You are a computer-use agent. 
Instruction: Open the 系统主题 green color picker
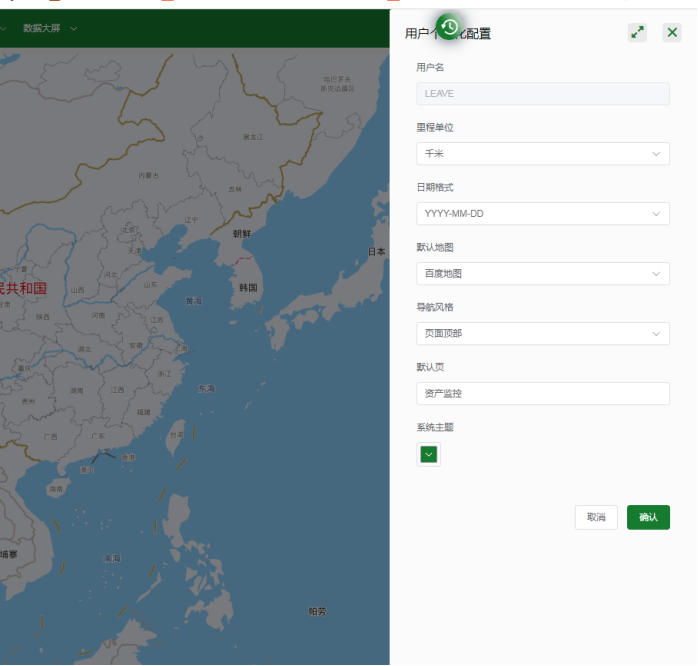[x=429, y=455]
